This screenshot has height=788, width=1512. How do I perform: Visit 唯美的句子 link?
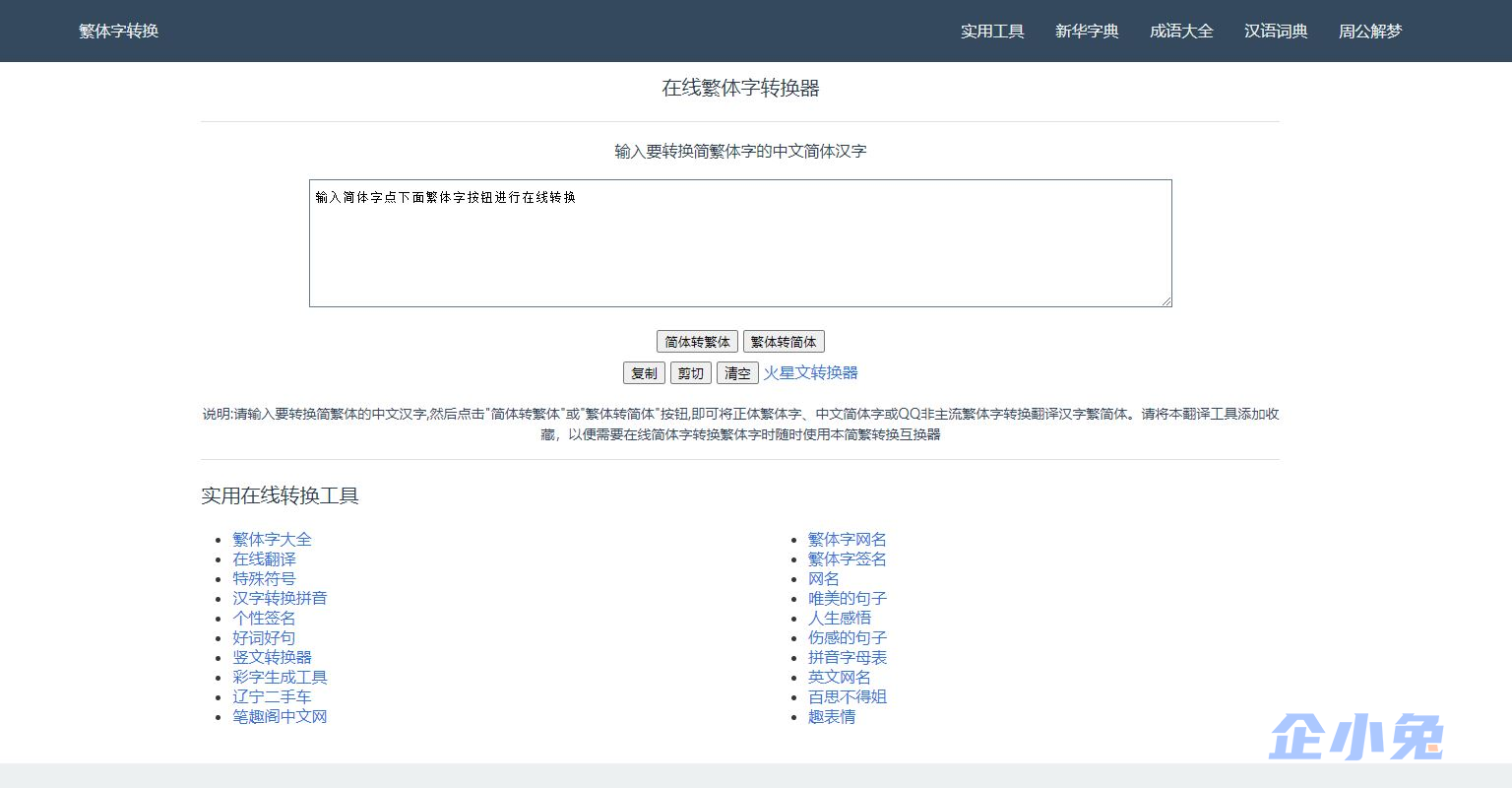click(x=848, y=598)
